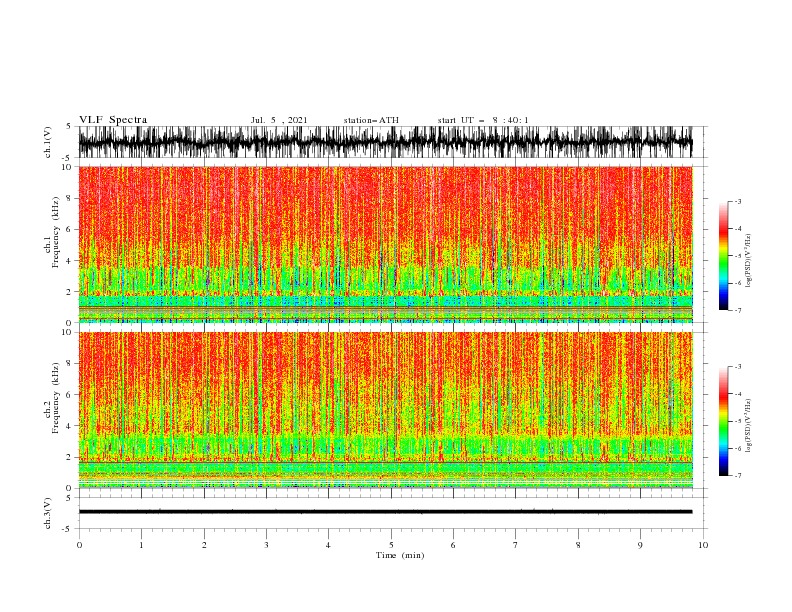Screen dimensions: 792x612
Task: Click the "-5" label on ch.2 colorbar
Action: [x=737, y=421]
